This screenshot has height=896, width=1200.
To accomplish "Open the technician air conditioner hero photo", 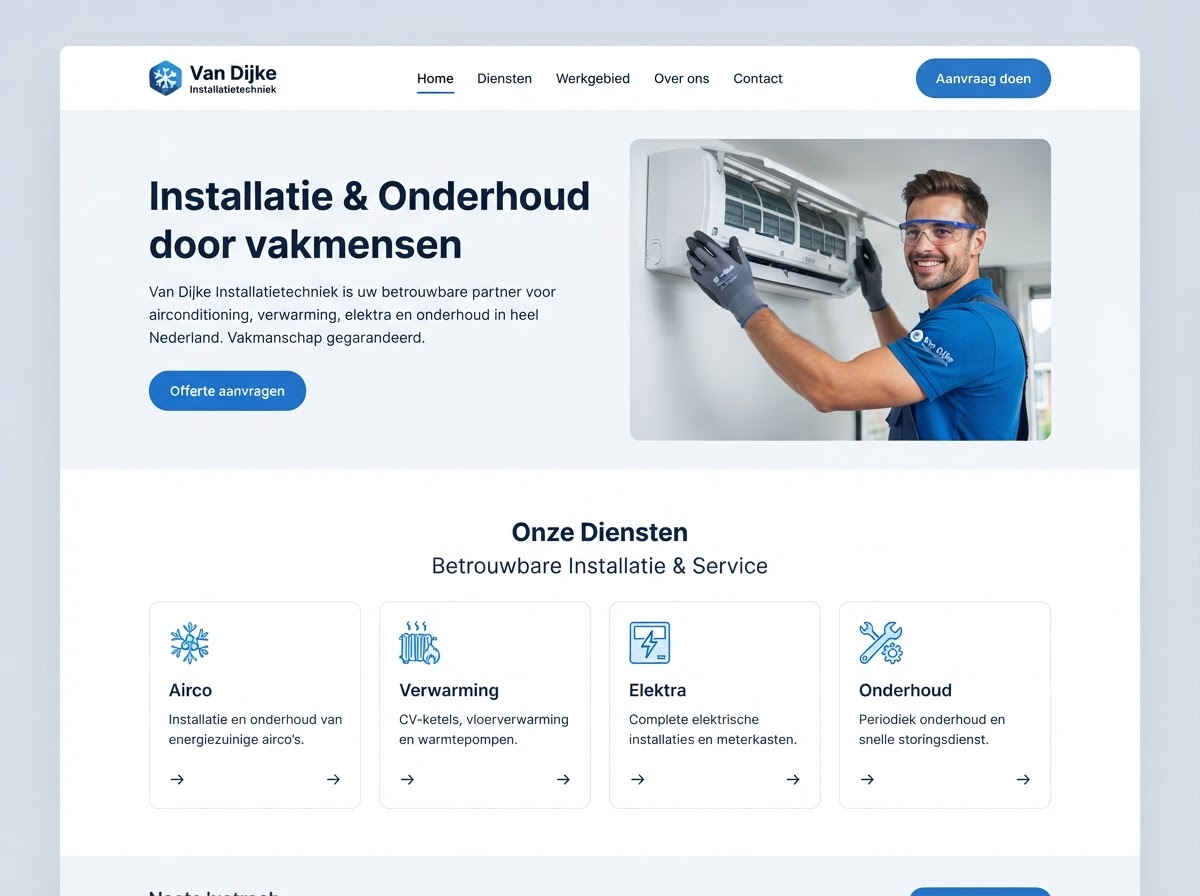I will pyautogui.click(x=840, y=290).
